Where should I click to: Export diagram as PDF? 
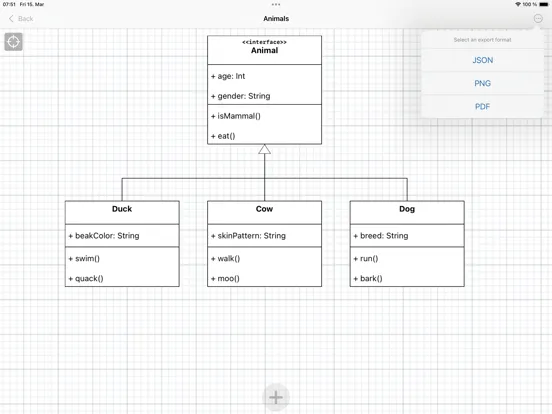pyautogui.click(x=482, y=107)
